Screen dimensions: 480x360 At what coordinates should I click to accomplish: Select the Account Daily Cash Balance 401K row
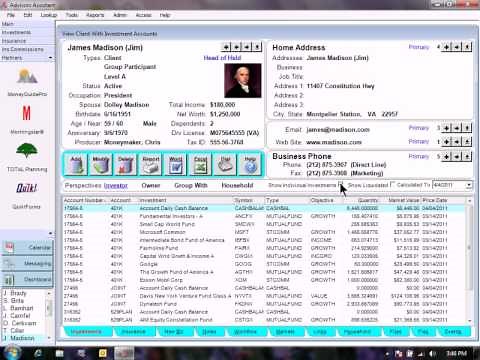click(x=265, y=208)
